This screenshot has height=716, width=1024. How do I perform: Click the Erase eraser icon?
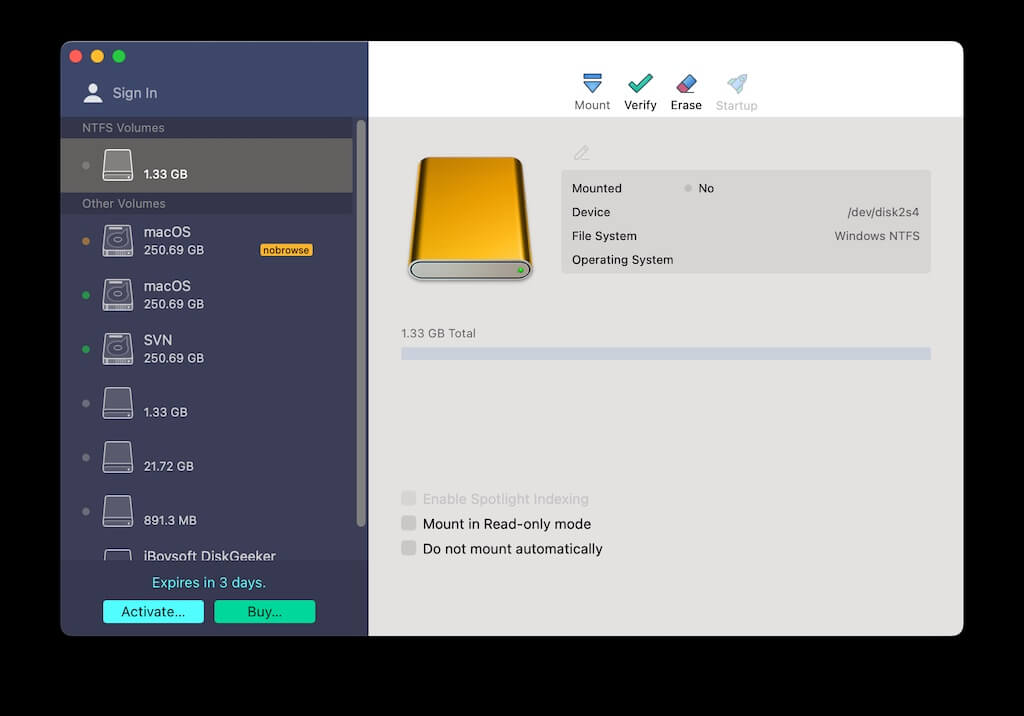click(x=686, y=83)
